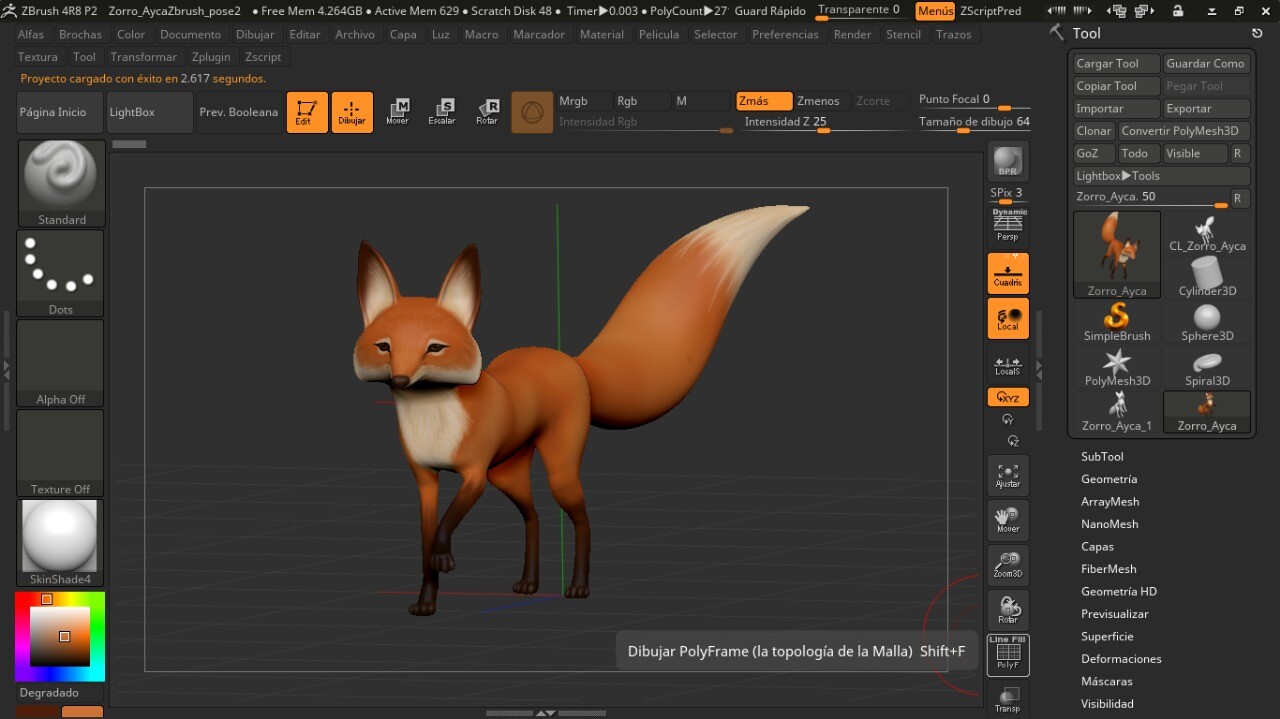The image size is (1280, 719).
Task: Click the BPR render icon
Action: click(x=1007, y=162)
